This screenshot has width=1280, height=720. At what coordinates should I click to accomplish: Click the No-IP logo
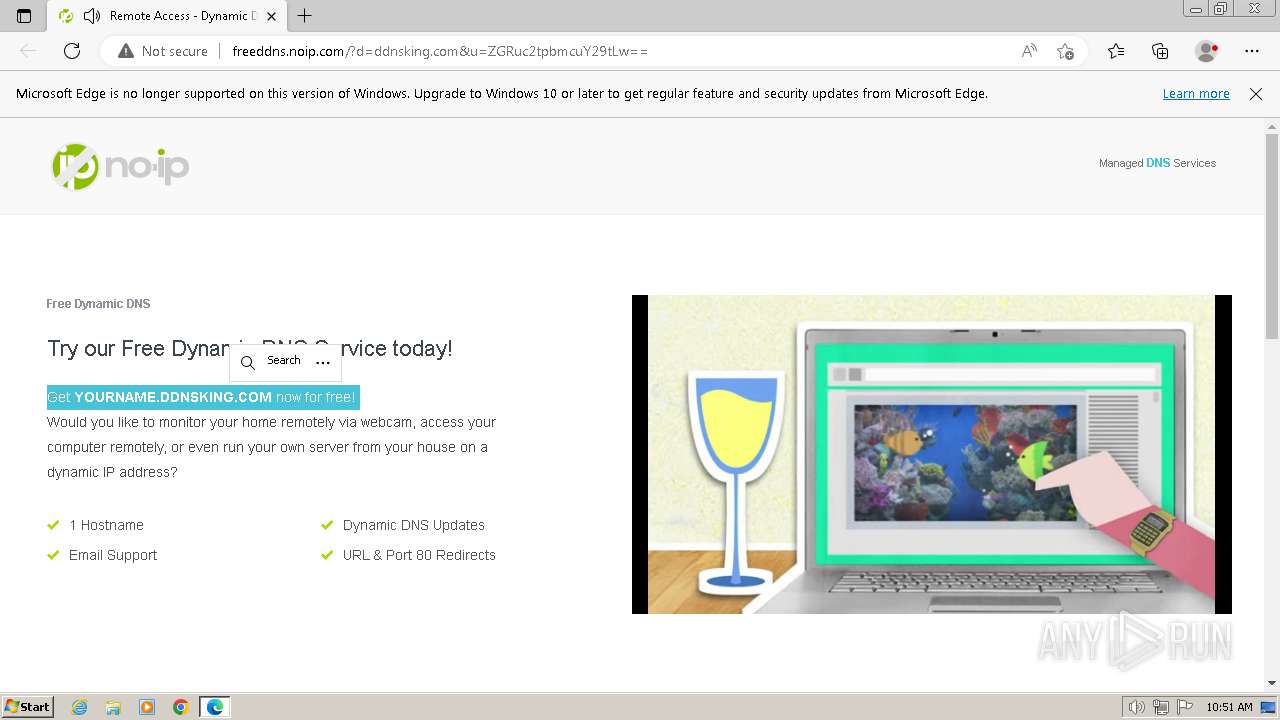pyautogui.click(x=120, y=166)
